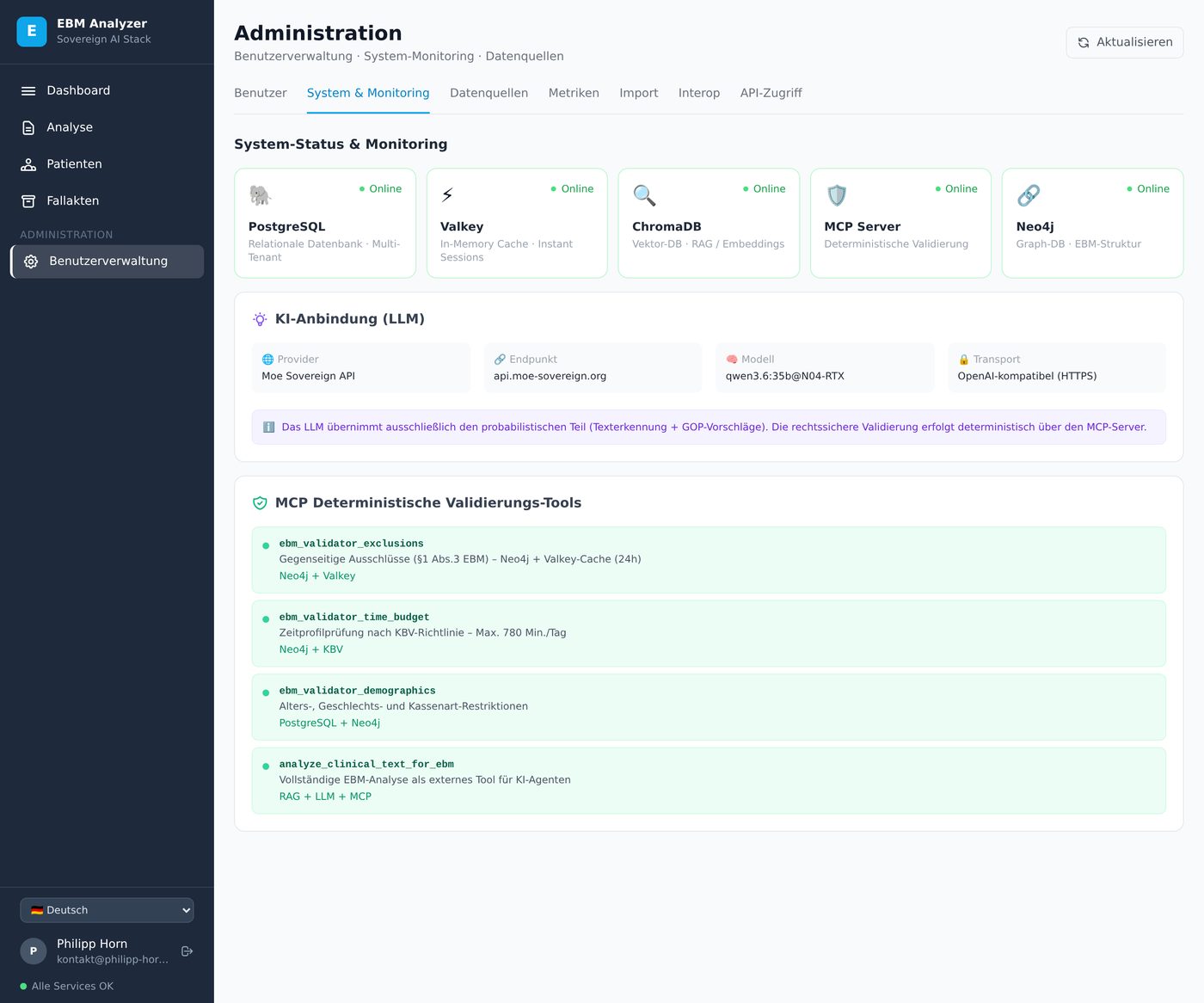Click the logout icon beside Philipp Horn

pyautogui.click(x=187, y=951)
